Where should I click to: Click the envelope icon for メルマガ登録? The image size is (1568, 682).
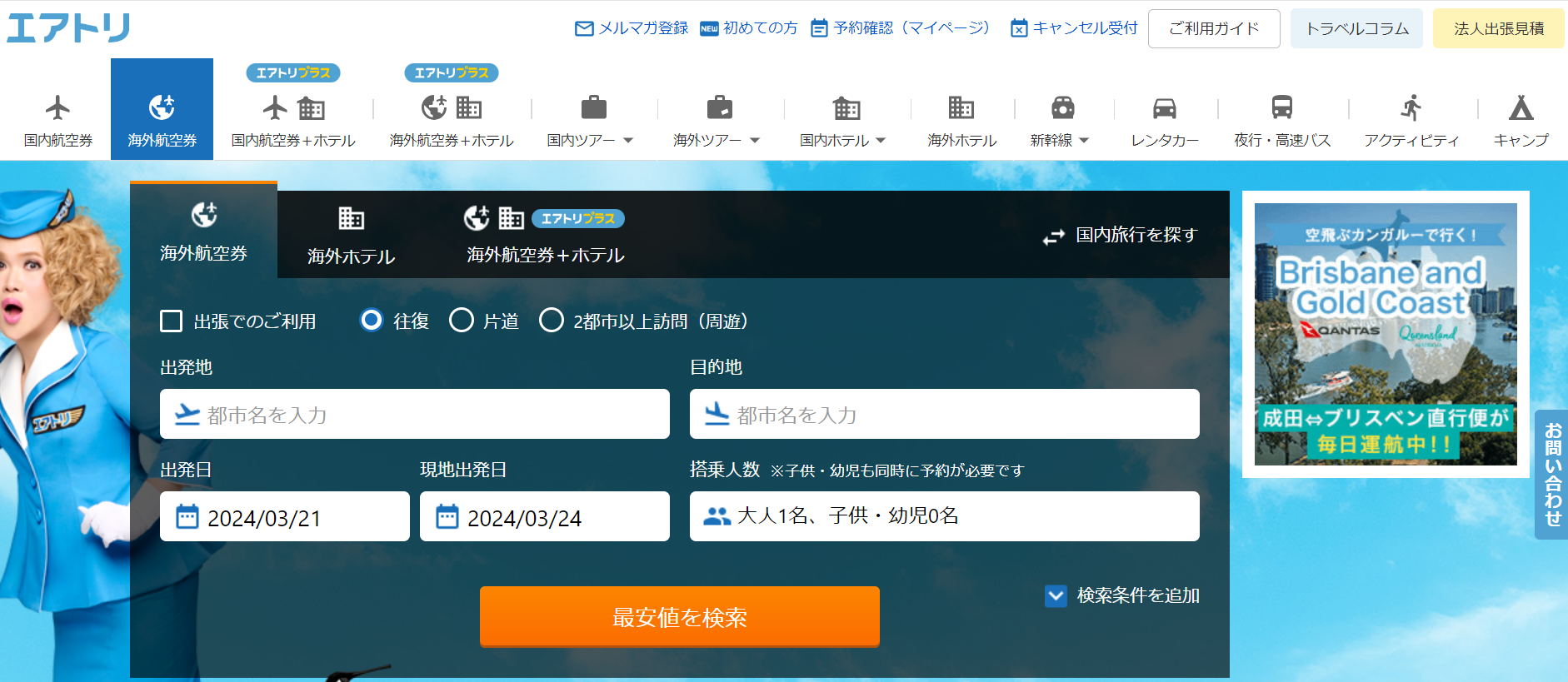tap(584, 28)
